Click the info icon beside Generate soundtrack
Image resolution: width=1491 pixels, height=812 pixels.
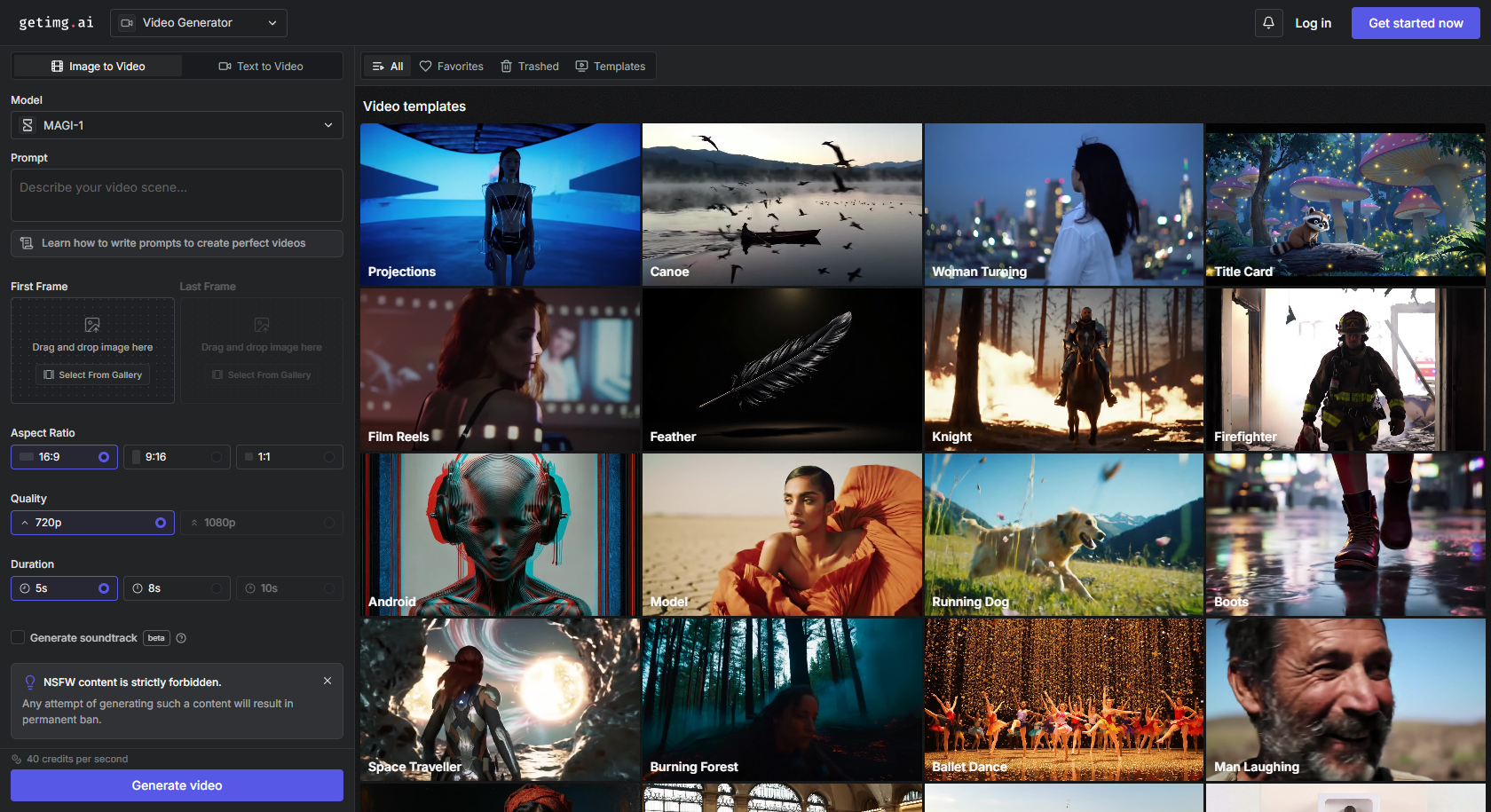[181, 638]
